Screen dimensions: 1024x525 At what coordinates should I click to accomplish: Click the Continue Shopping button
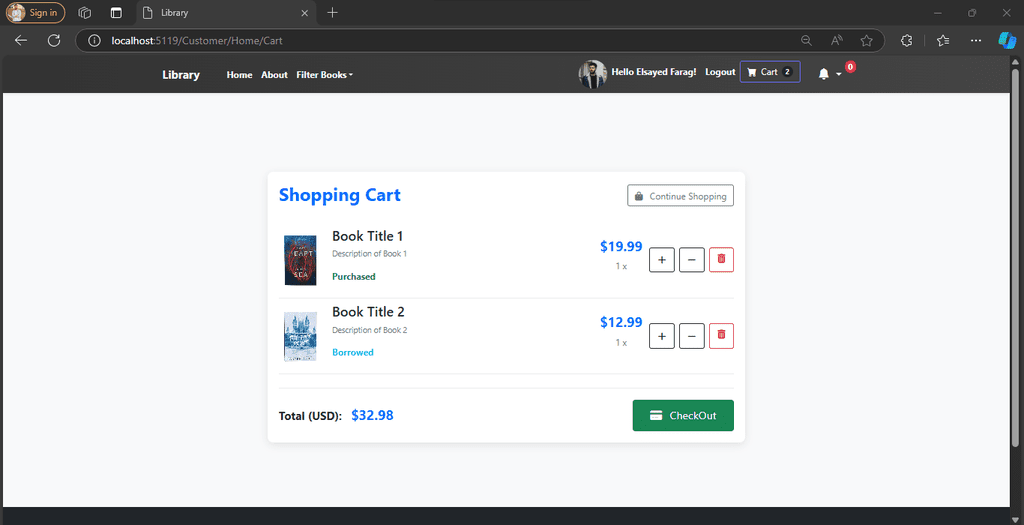tap(680, 196)
